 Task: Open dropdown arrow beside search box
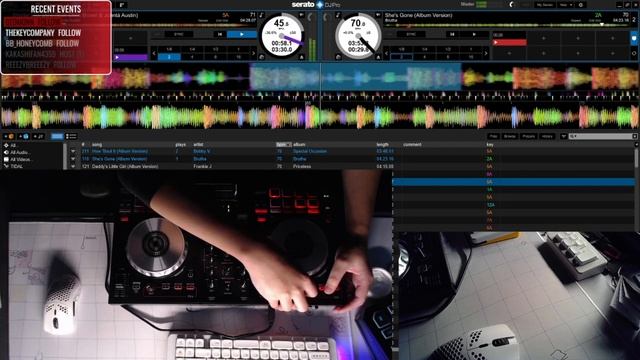(x=564, y=136)
